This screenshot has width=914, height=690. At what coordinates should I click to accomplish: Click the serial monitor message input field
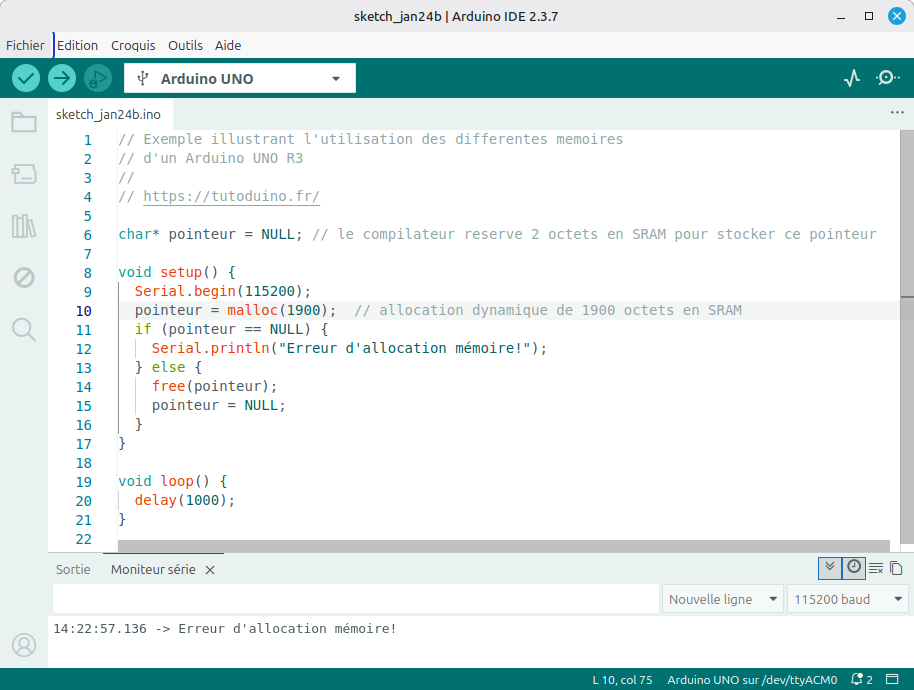click(x=355, y=599)
